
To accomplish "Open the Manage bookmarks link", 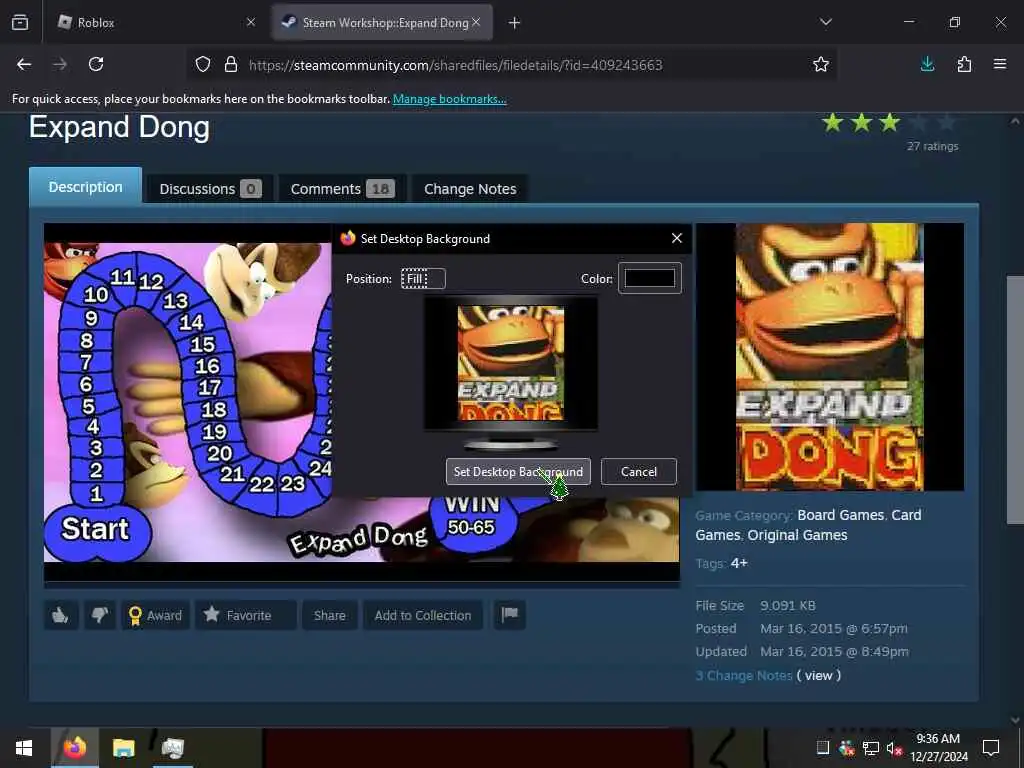I will pos(449,99).
